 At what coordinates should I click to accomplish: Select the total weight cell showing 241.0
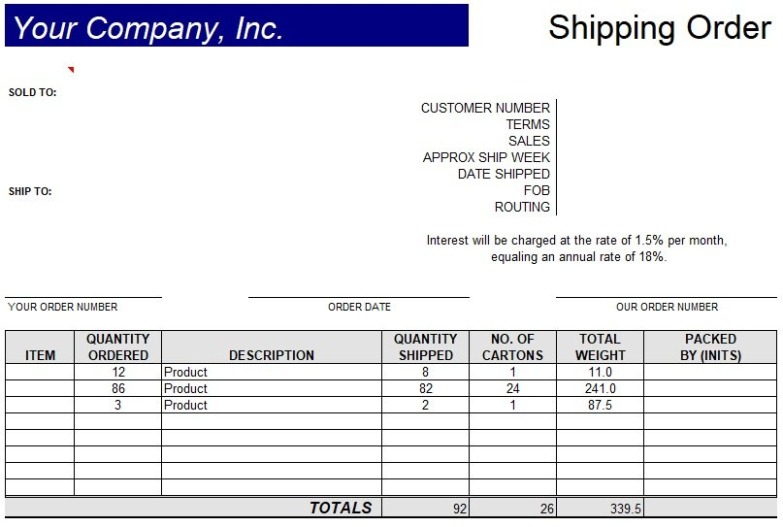pos(599,389)
